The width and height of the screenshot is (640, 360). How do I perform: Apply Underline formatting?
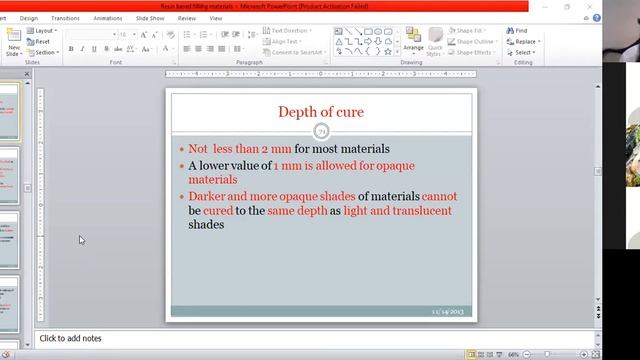pyautogui.click(x=94, y=49)
